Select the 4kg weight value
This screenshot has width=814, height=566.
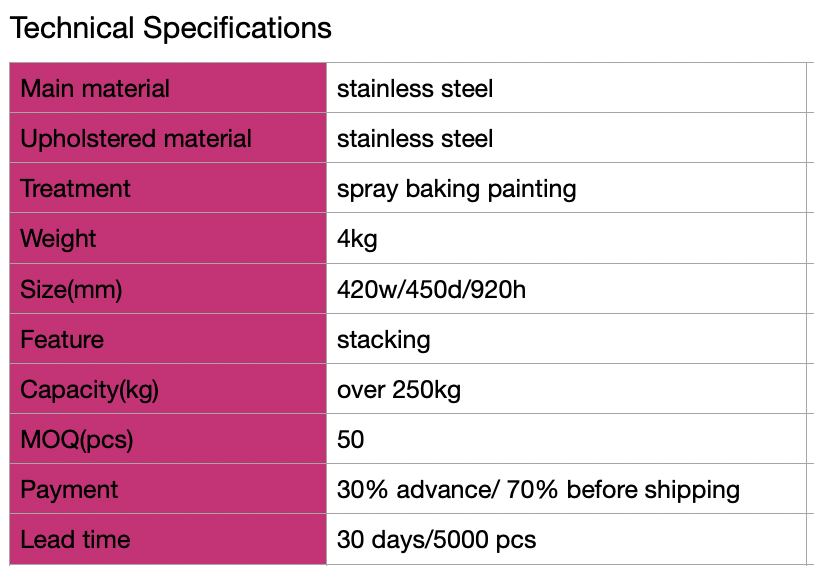click(357, 239)
